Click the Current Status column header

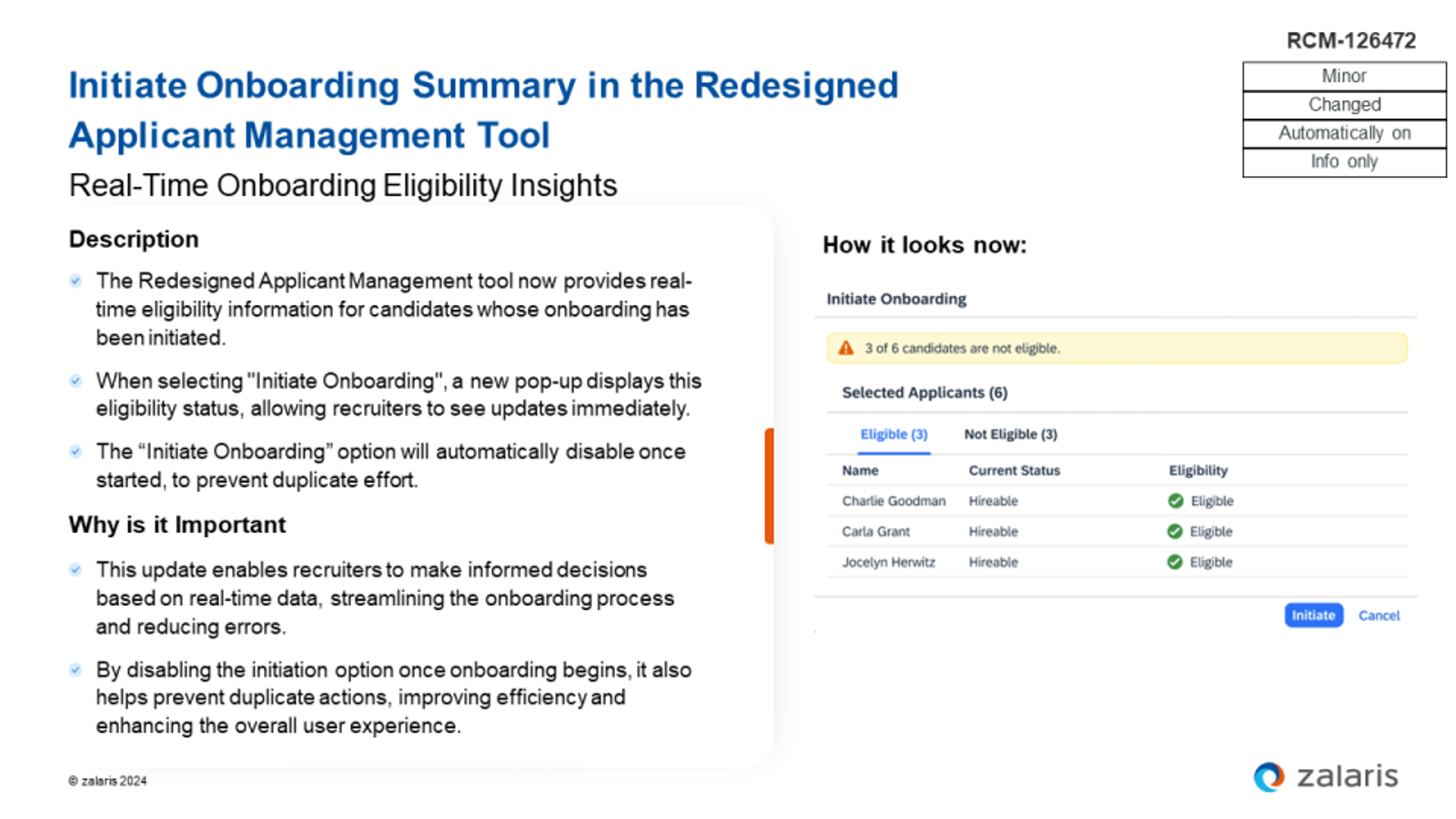point(1014,470)
